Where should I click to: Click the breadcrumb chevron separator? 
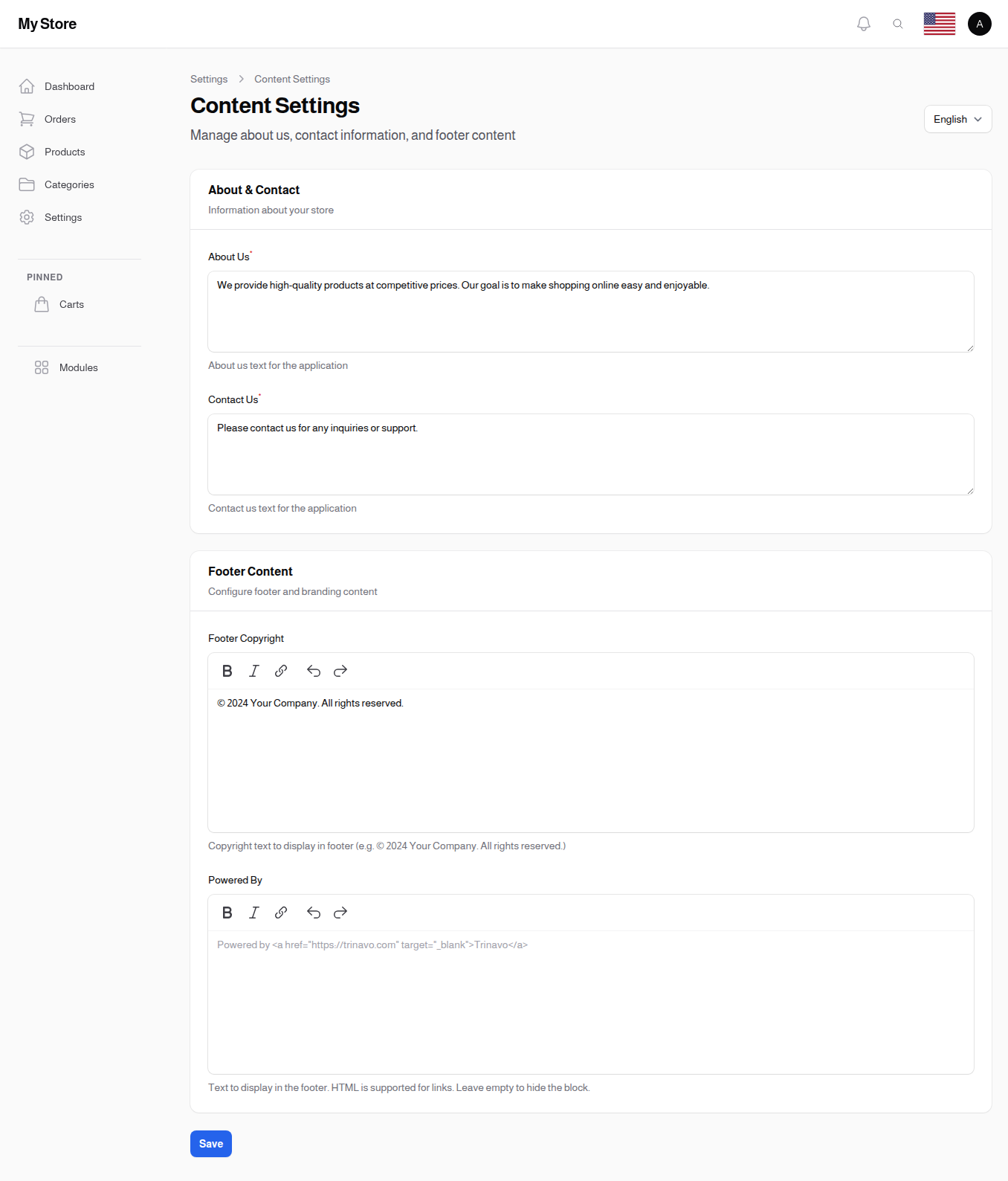click(x=242, y=79)
